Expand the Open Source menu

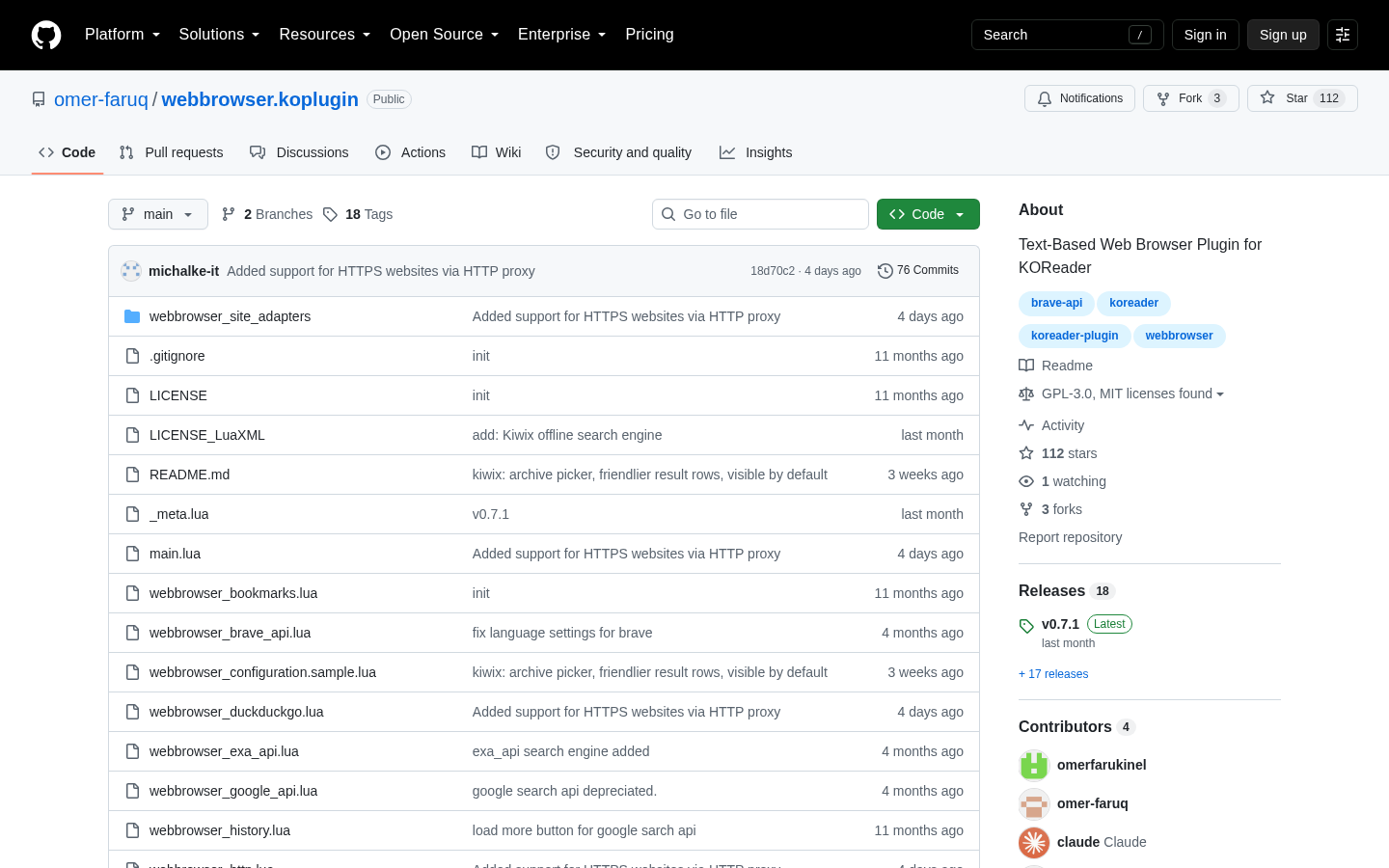coord(444,35)
